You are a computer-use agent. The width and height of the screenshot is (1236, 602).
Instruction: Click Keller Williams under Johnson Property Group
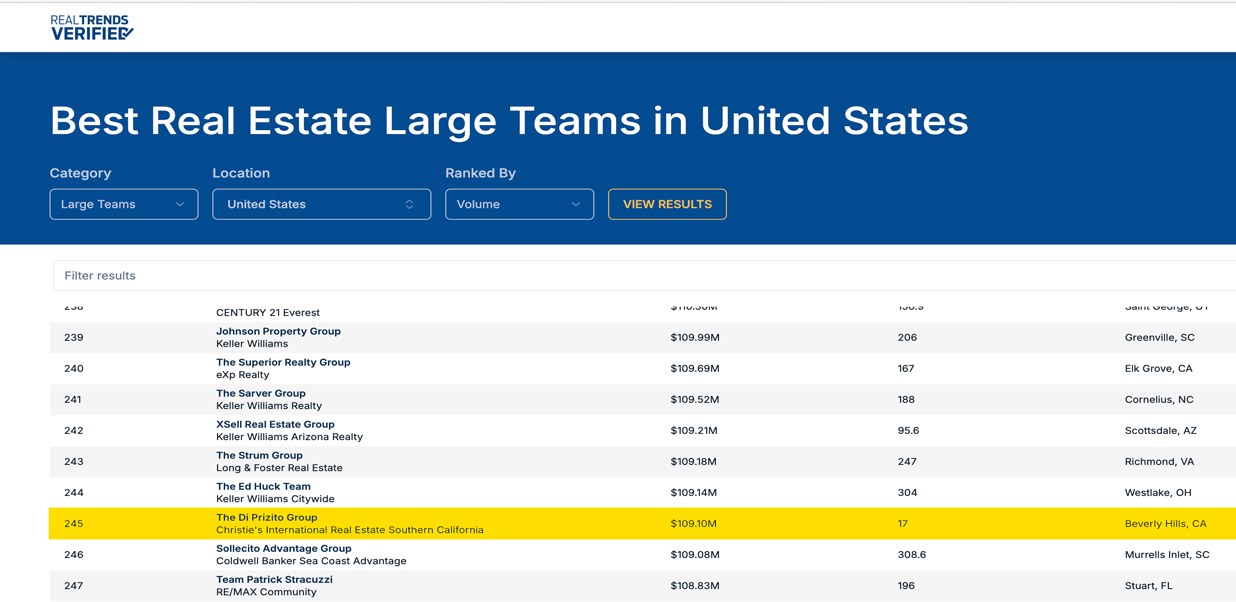click(252, 344)
